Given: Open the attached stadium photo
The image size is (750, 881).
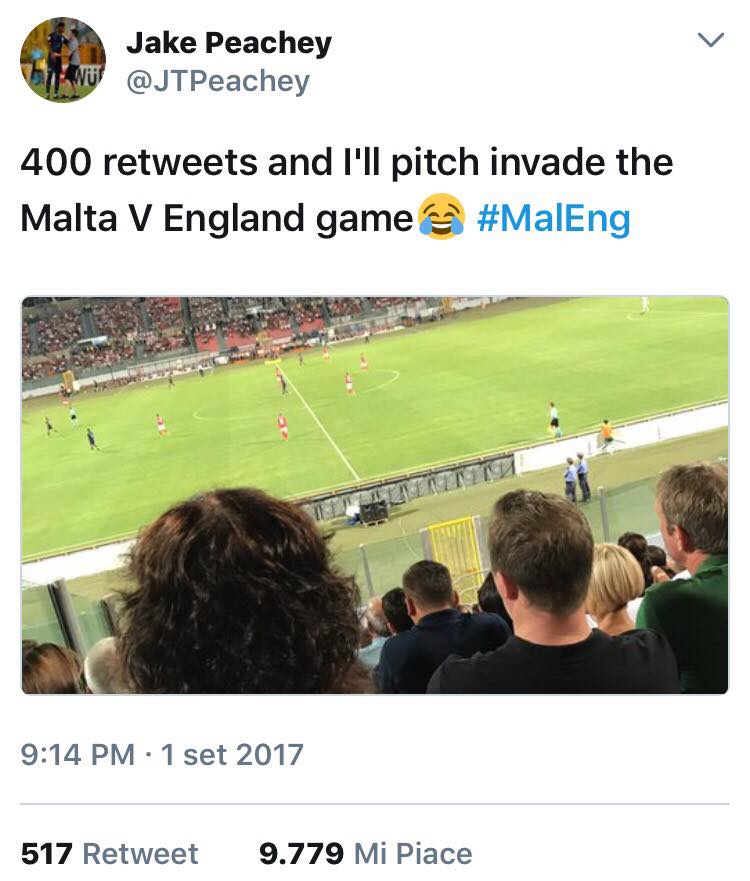Looking at the screenshot, I should click(375, 494).
